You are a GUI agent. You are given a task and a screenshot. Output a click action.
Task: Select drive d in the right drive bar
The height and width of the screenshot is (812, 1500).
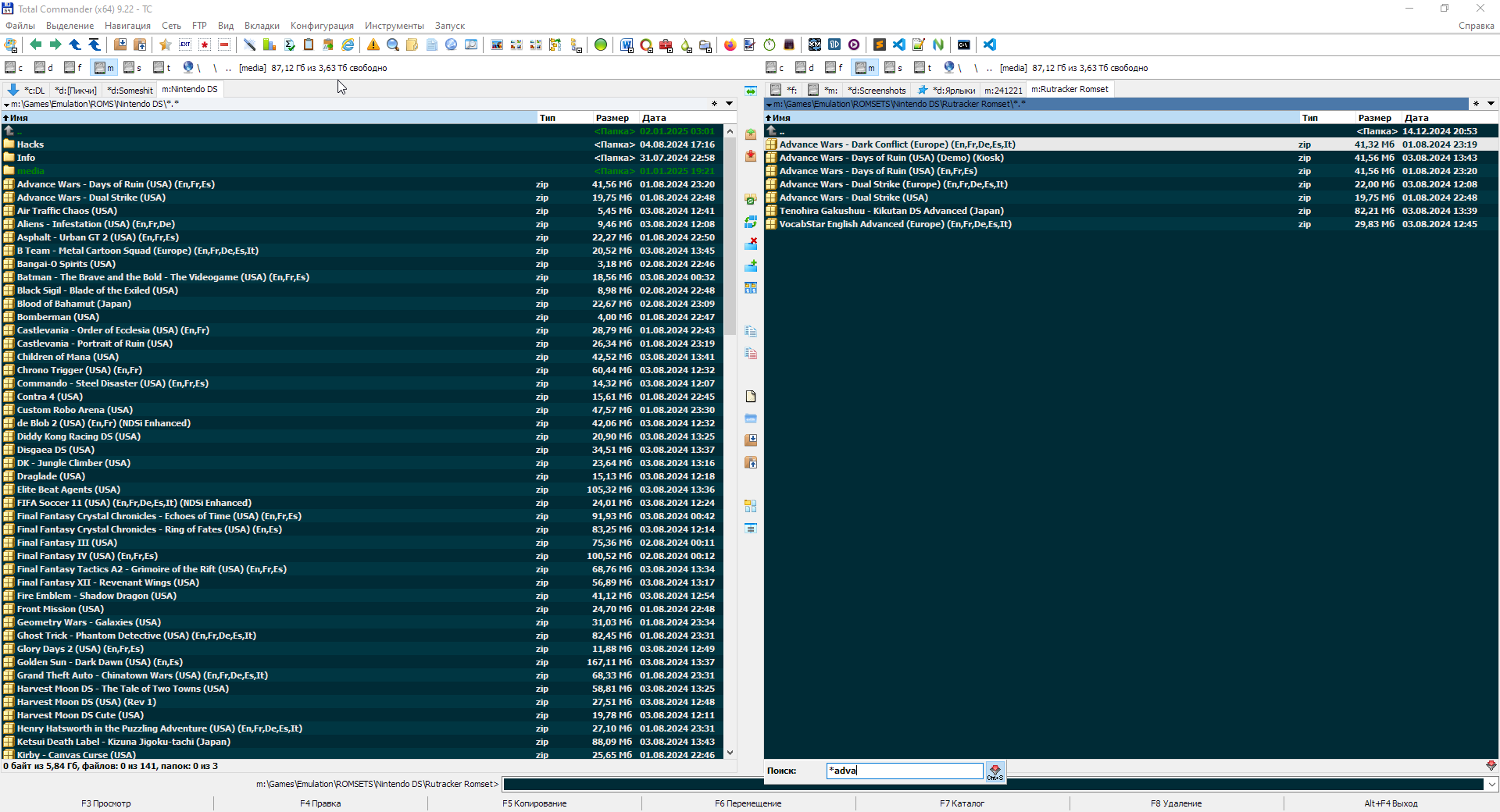[x=805, y=68]
